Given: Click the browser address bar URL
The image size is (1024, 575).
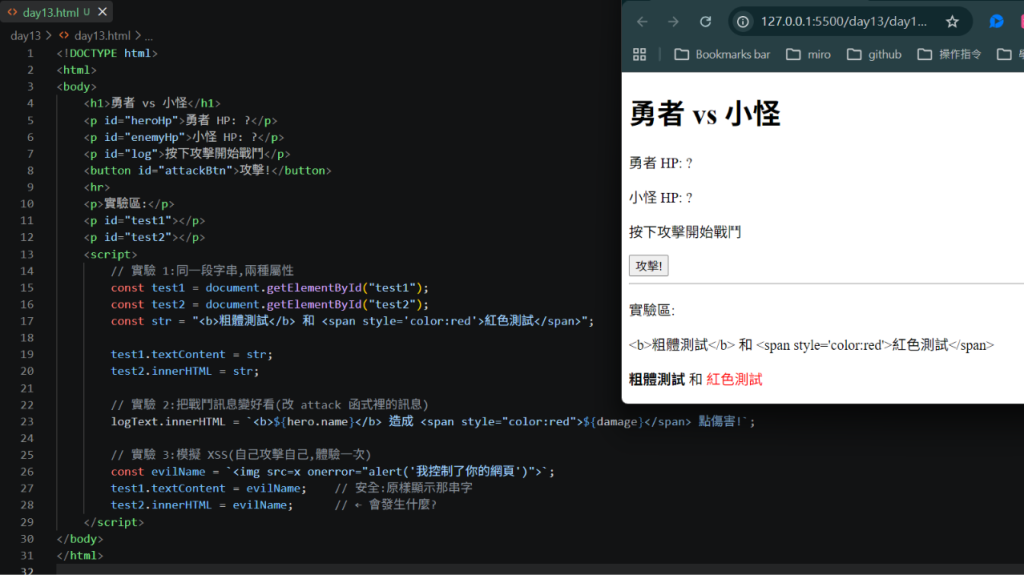Looking at the screenshot, I should coord(843,22).
